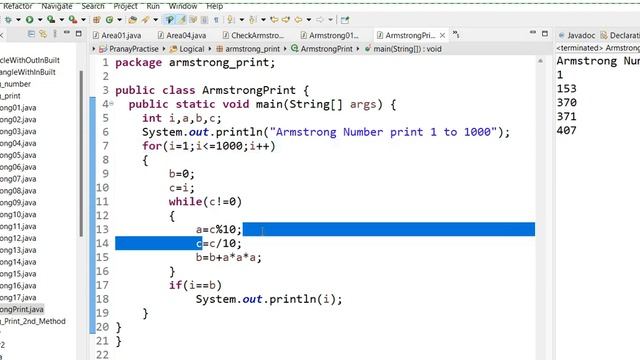Minimize the Package Explorer panel
This screenshot has height=360, width=640.
[x=67, y=33]
